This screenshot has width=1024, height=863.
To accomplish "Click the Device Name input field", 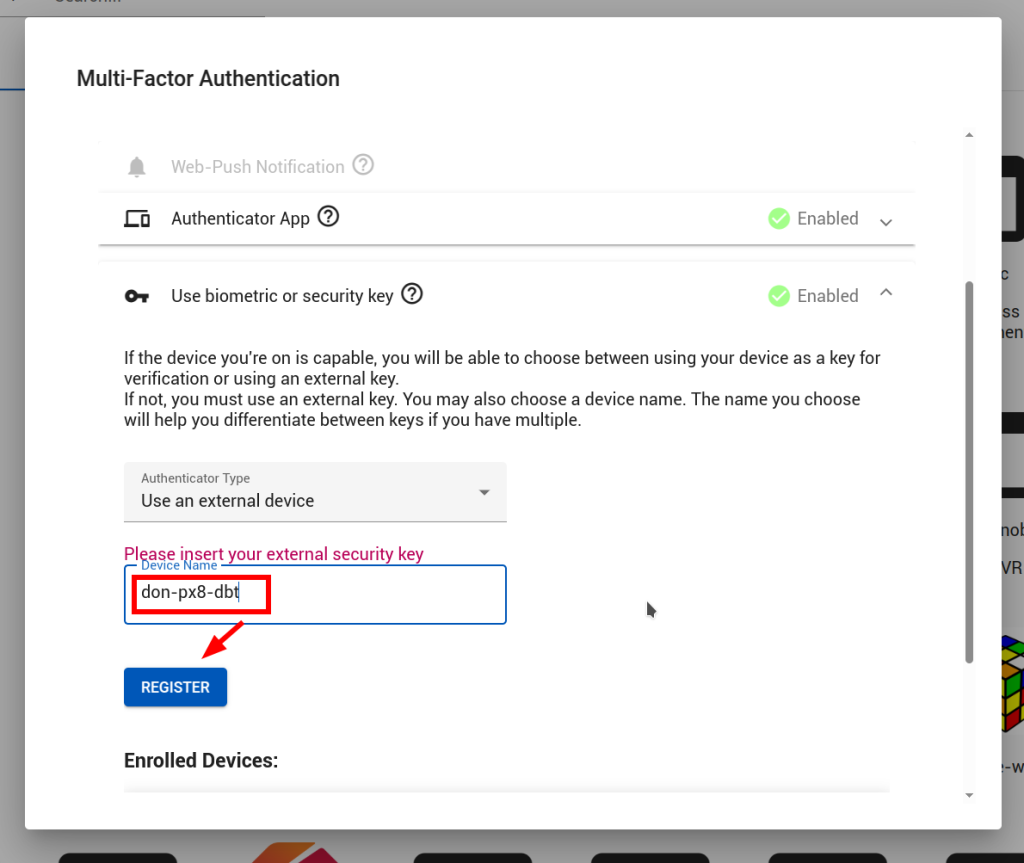I will click(x=315, y=594).
